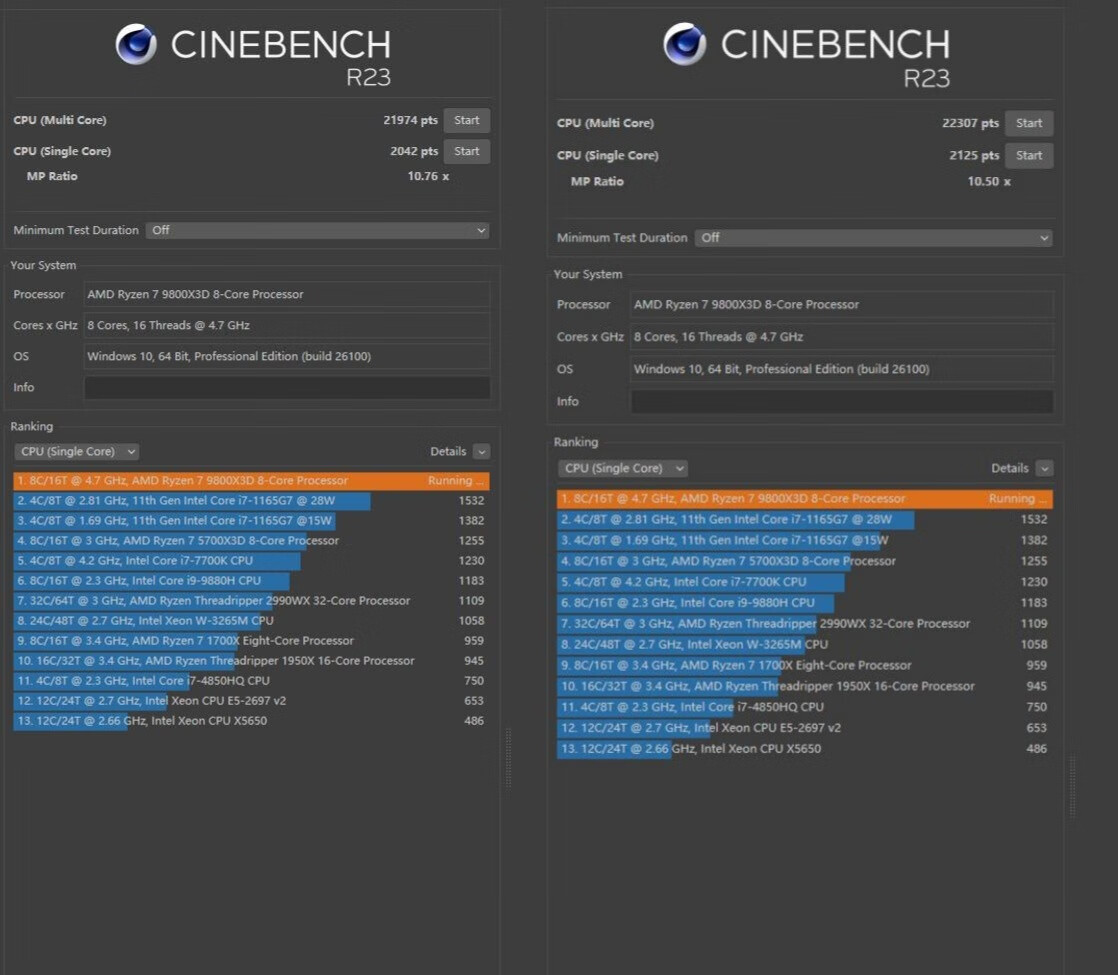Select the Processor field in the left window
Screen dimensions: 1118x975
click(x=287, y=295)
